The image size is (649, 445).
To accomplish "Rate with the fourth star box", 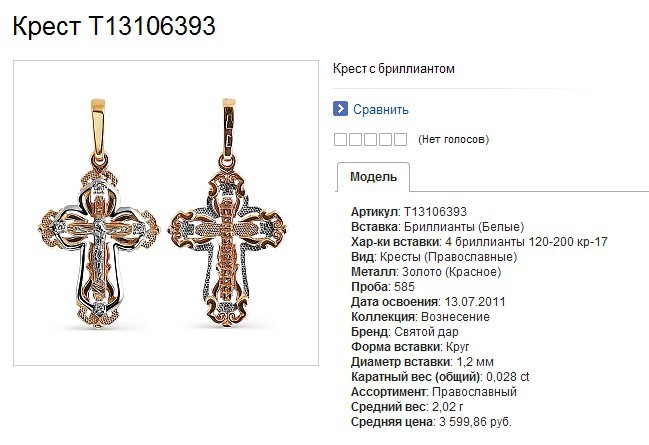I will tap(385, 140).
